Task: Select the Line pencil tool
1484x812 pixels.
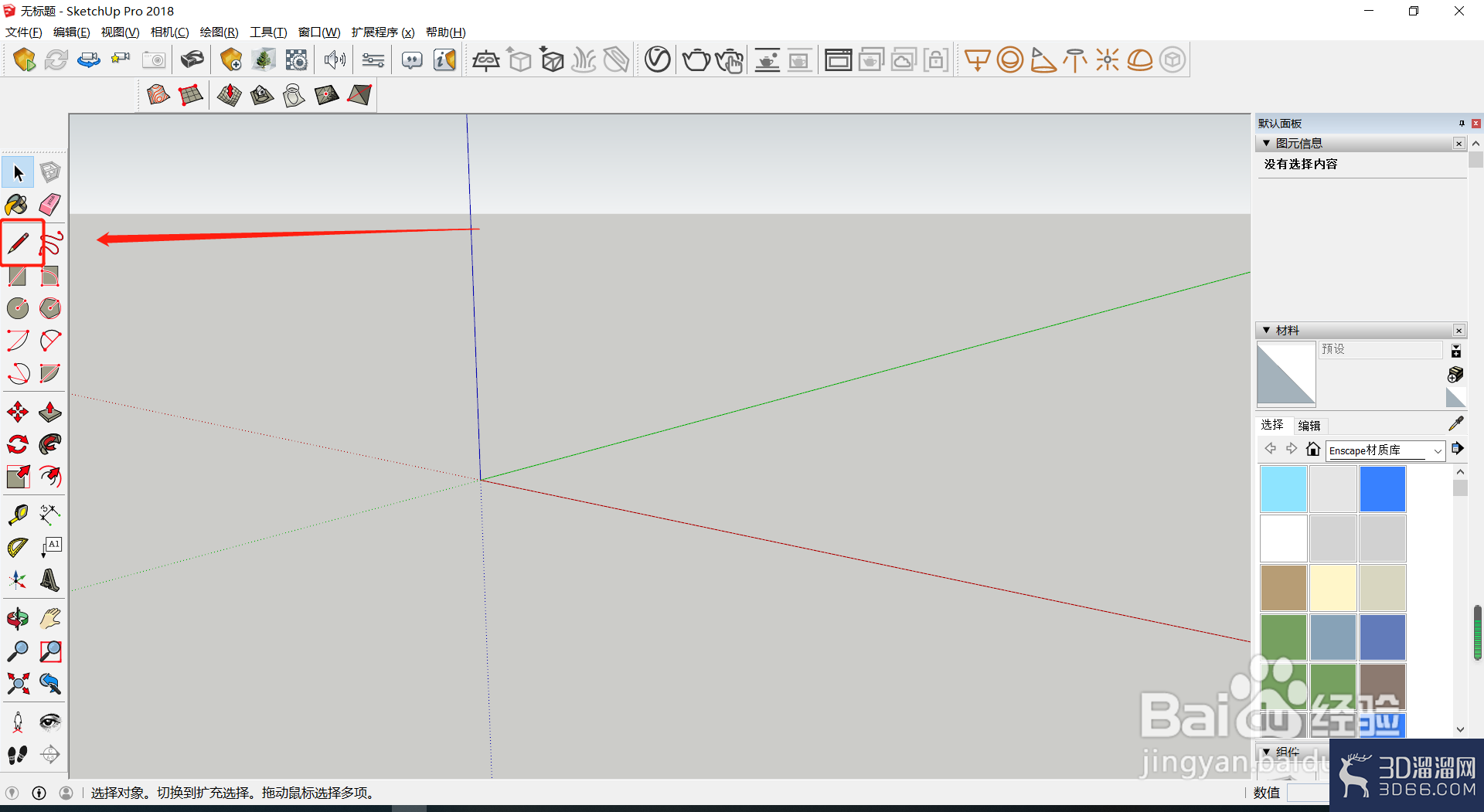Action: point(19,243)
